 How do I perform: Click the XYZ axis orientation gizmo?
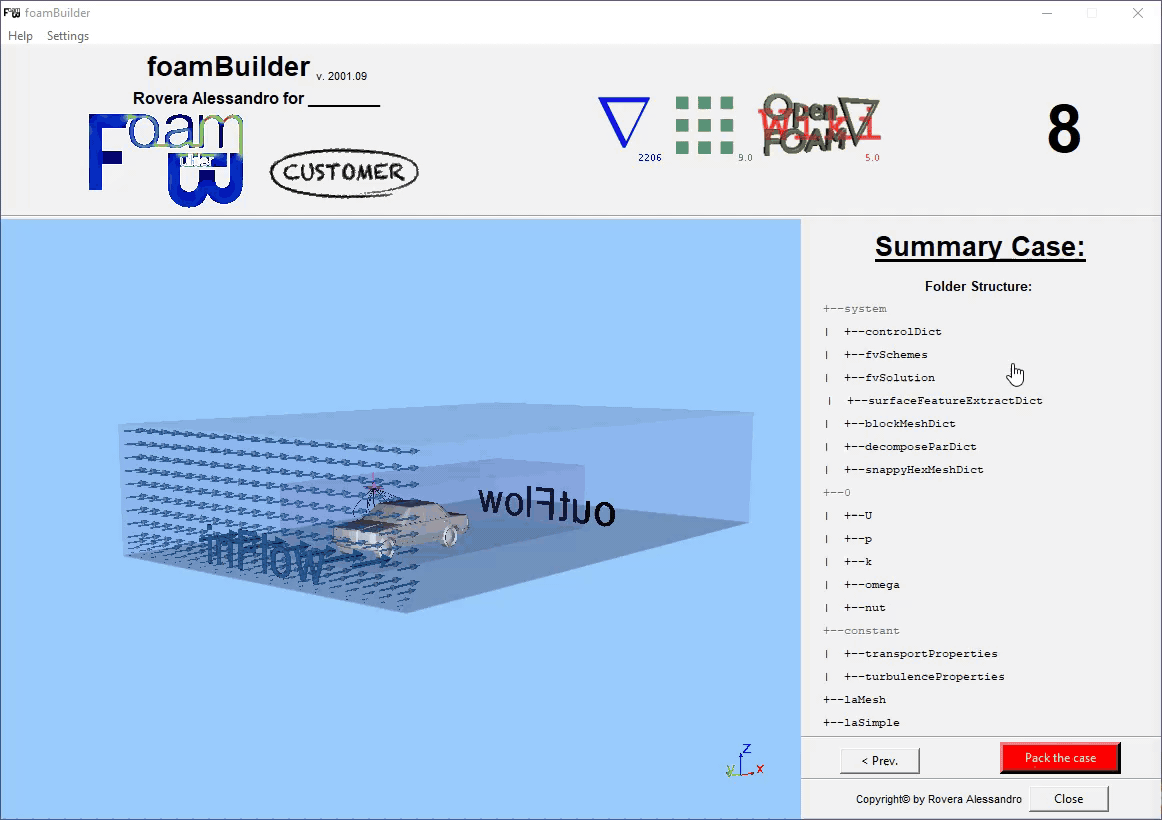point(745,761)
